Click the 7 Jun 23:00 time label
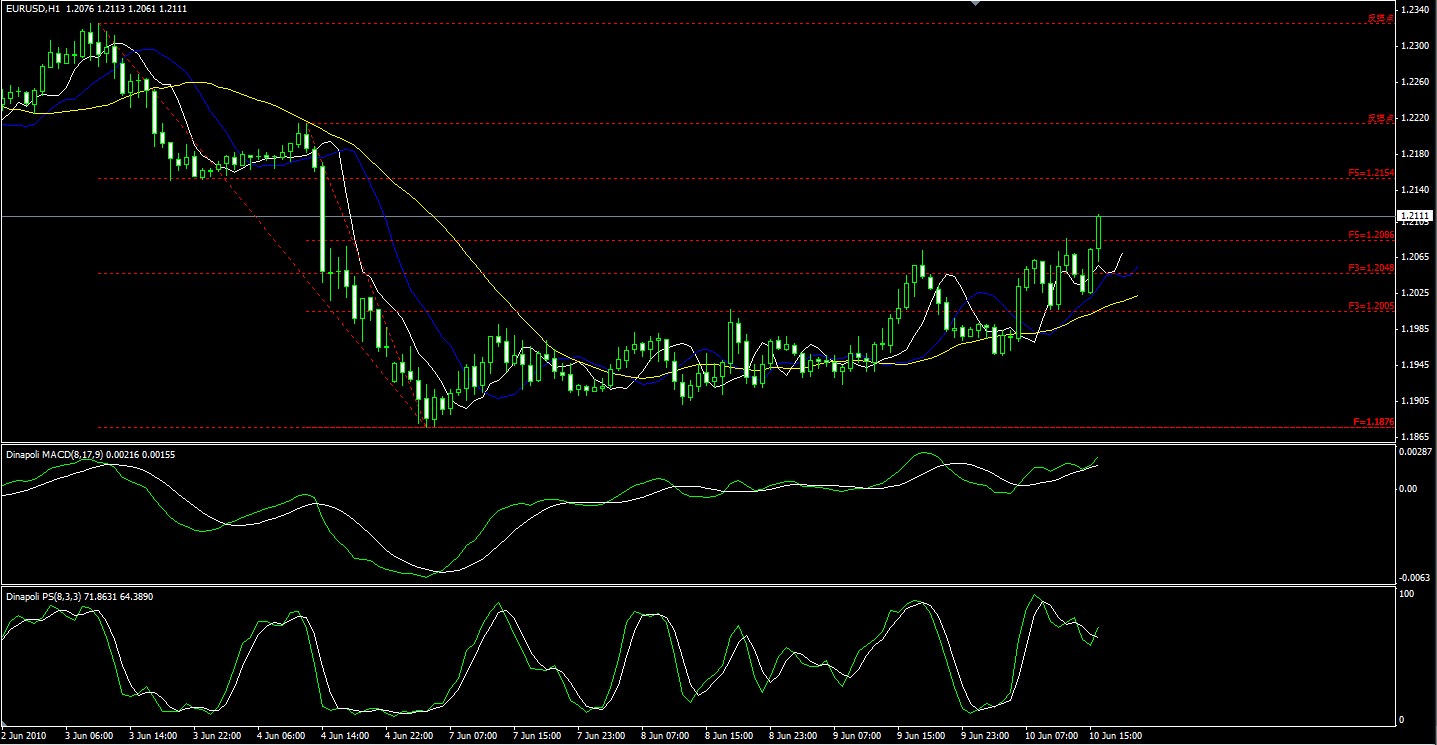Viewport: 1437px width, 745px height. 603,735
